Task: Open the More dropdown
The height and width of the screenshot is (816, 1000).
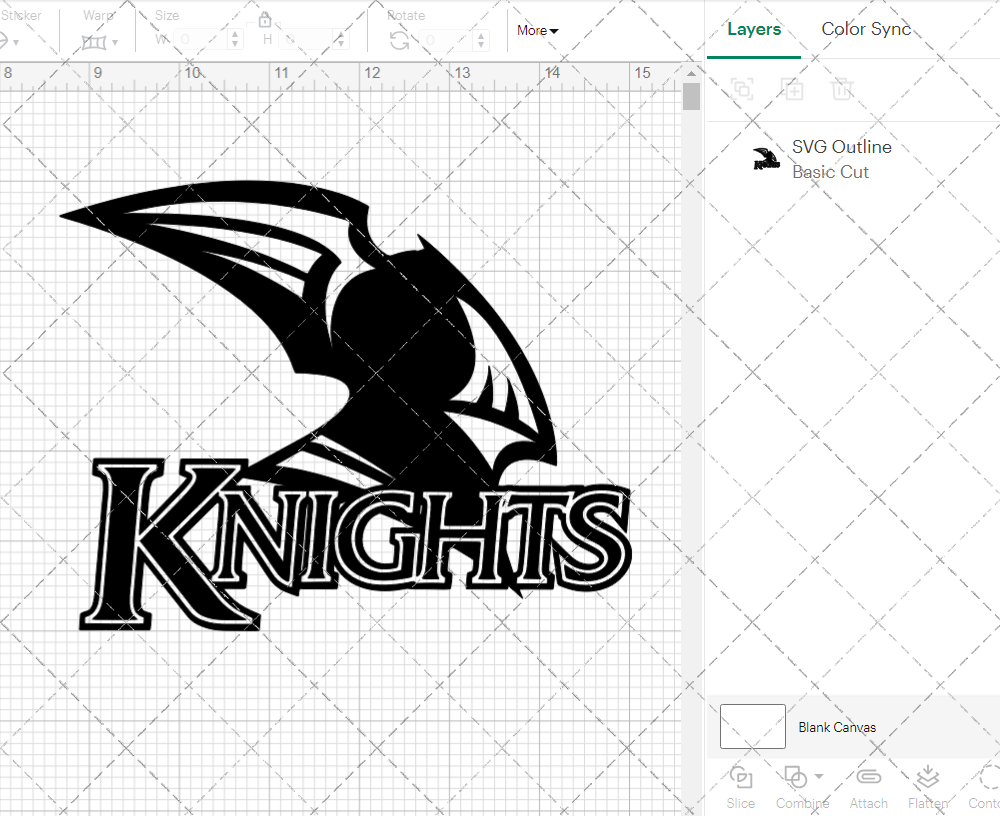Action: click(x=536, y=31)
